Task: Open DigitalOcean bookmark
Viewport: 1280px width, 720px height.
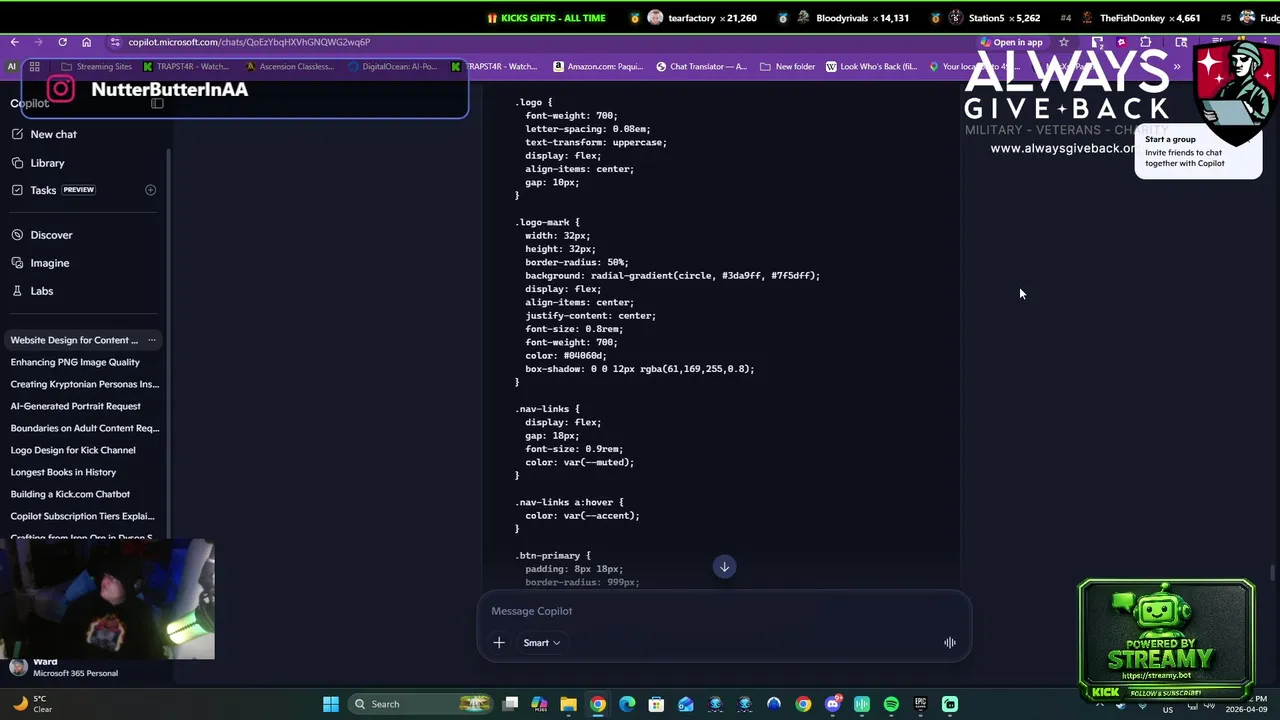Action: tap(392, 67)
